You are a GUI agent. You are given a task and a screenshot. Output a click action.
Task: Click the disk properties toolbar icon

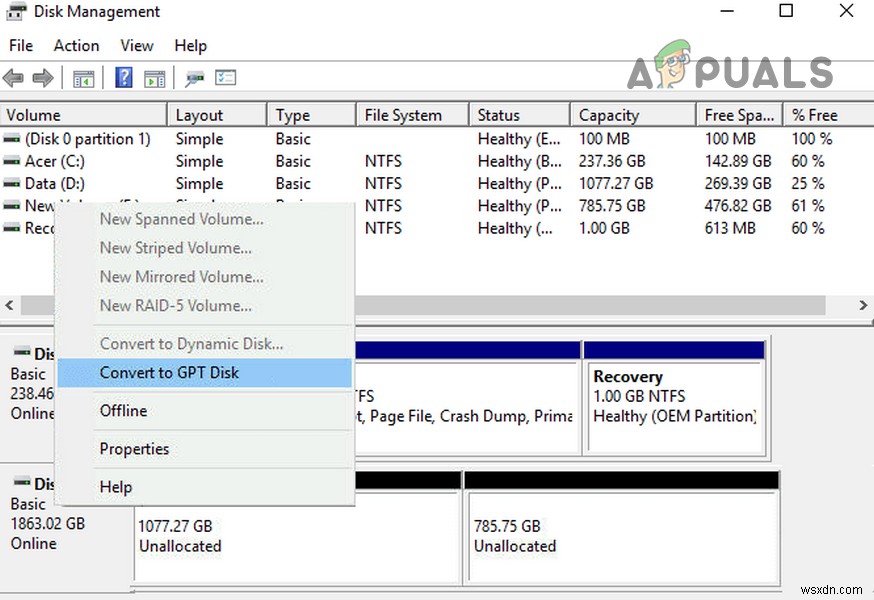[193, 77]
